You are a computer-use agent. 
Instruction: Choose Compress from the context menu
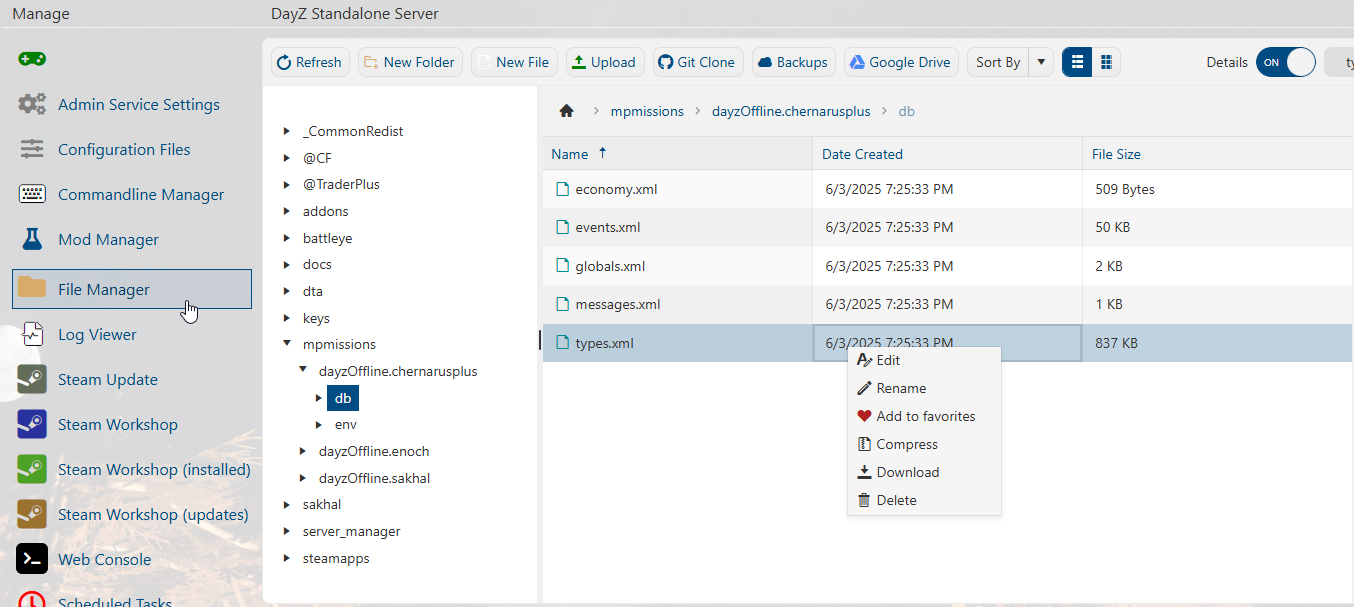924,444
